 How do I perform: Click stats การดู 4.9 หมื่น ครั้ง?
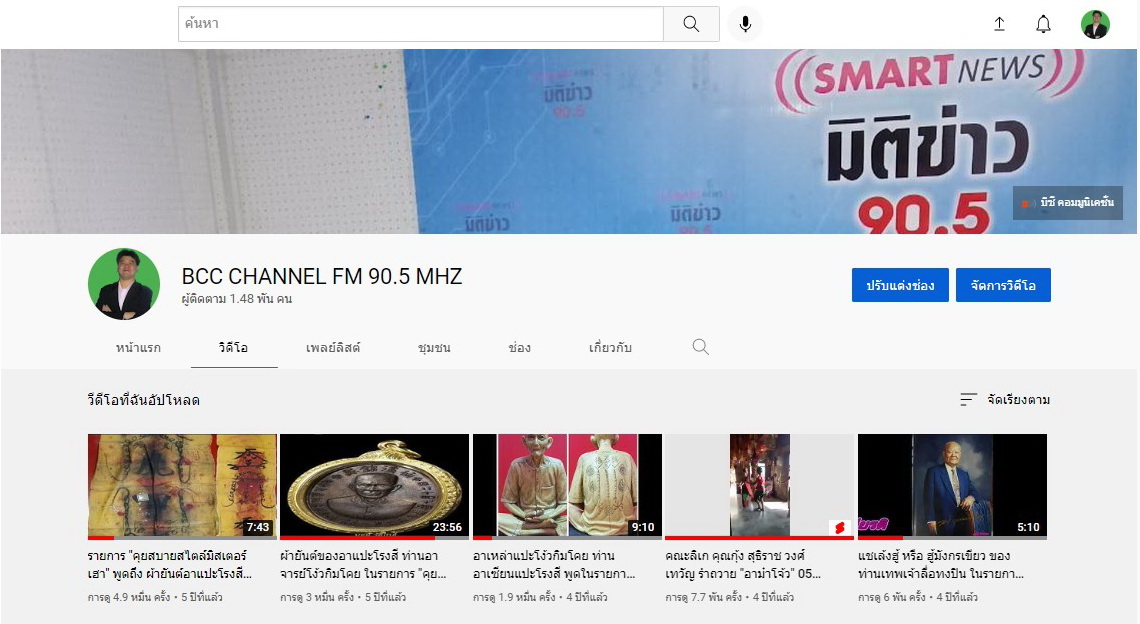click(129, 597)
